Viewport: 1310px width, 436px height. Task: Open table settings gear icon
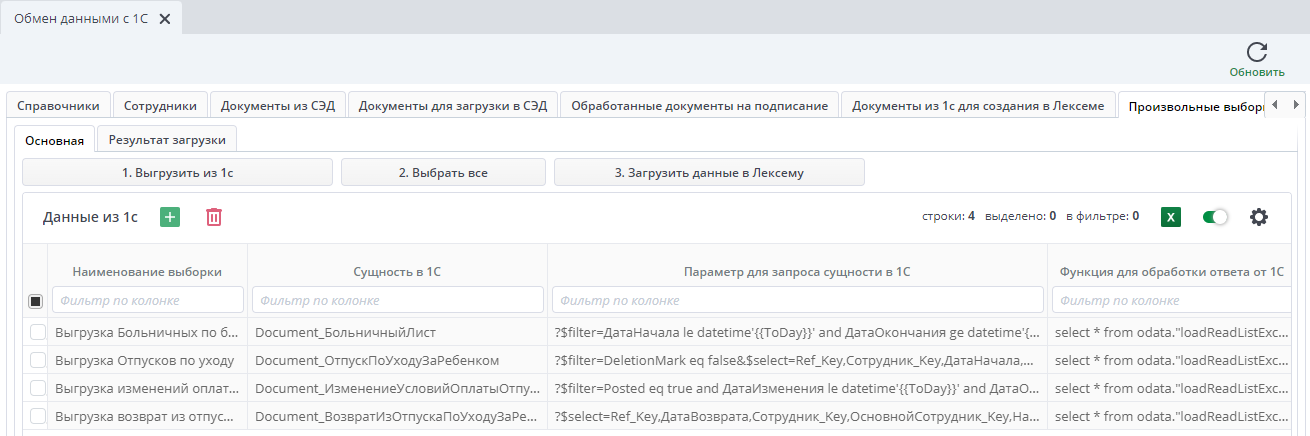tap(1258, 217)
